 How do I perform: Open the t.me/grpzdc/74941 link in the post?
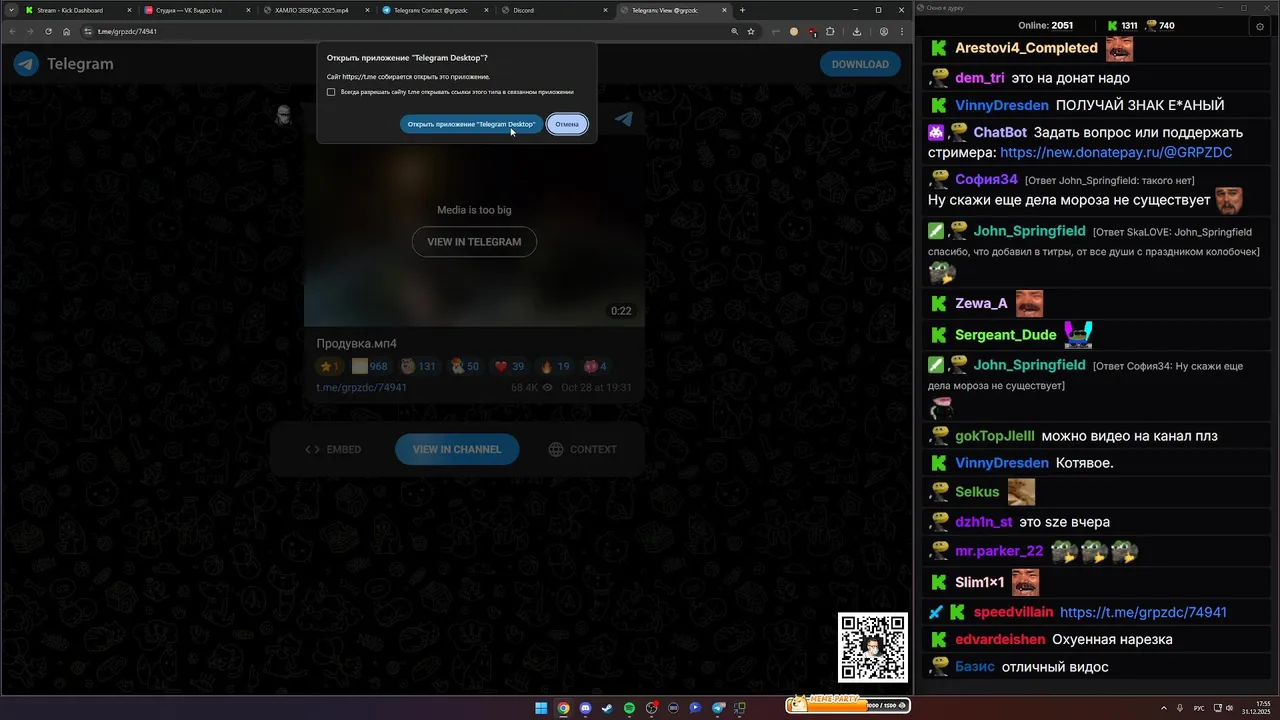[x=362, y=387]
